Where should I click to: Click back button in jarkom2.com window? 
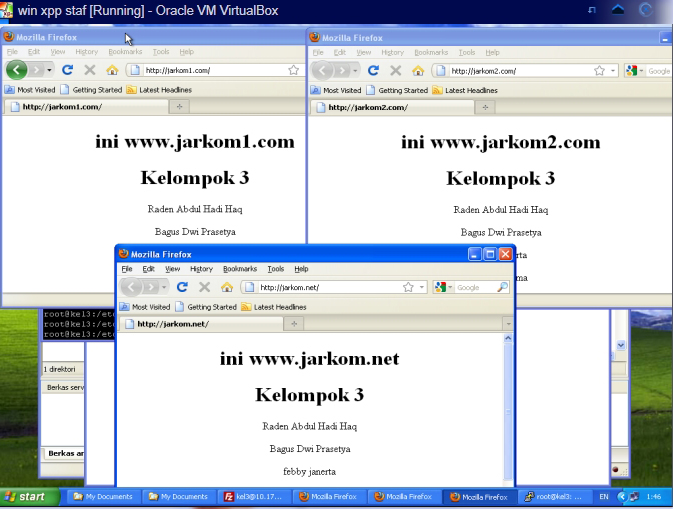[x=322, y=70]
